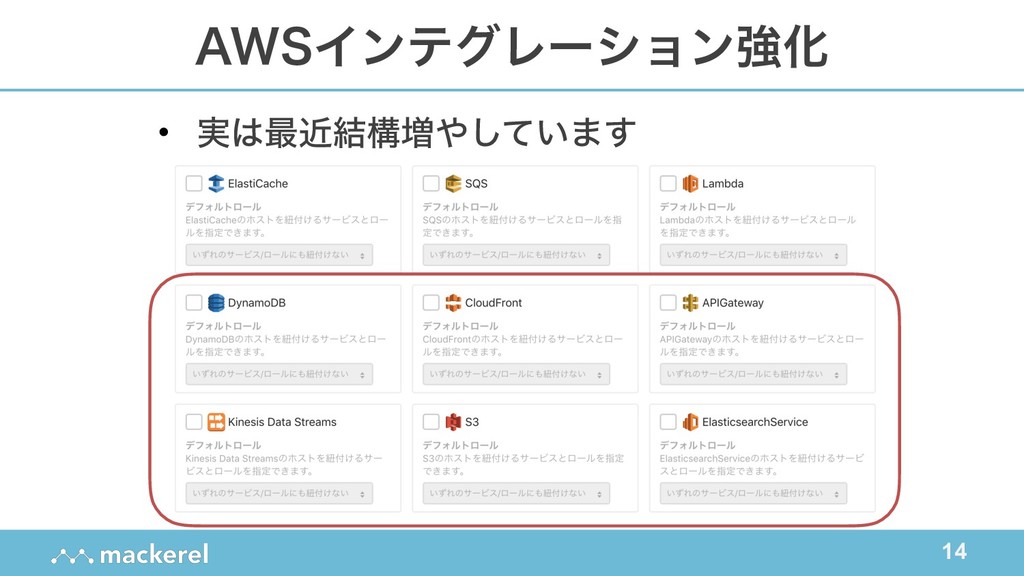
Task: Check the Lambda integration checkbox
Action: coord(668,184)
